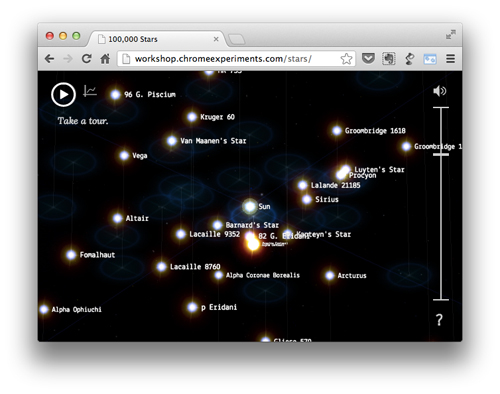The image size is (500, 394).
Task: Click the Take a tour link
Action: 83,121
